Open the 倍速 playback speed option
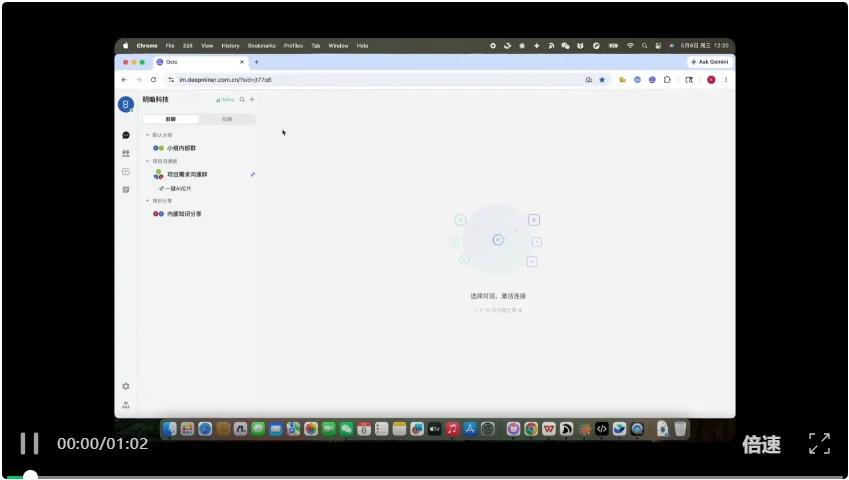 point(761,444)
